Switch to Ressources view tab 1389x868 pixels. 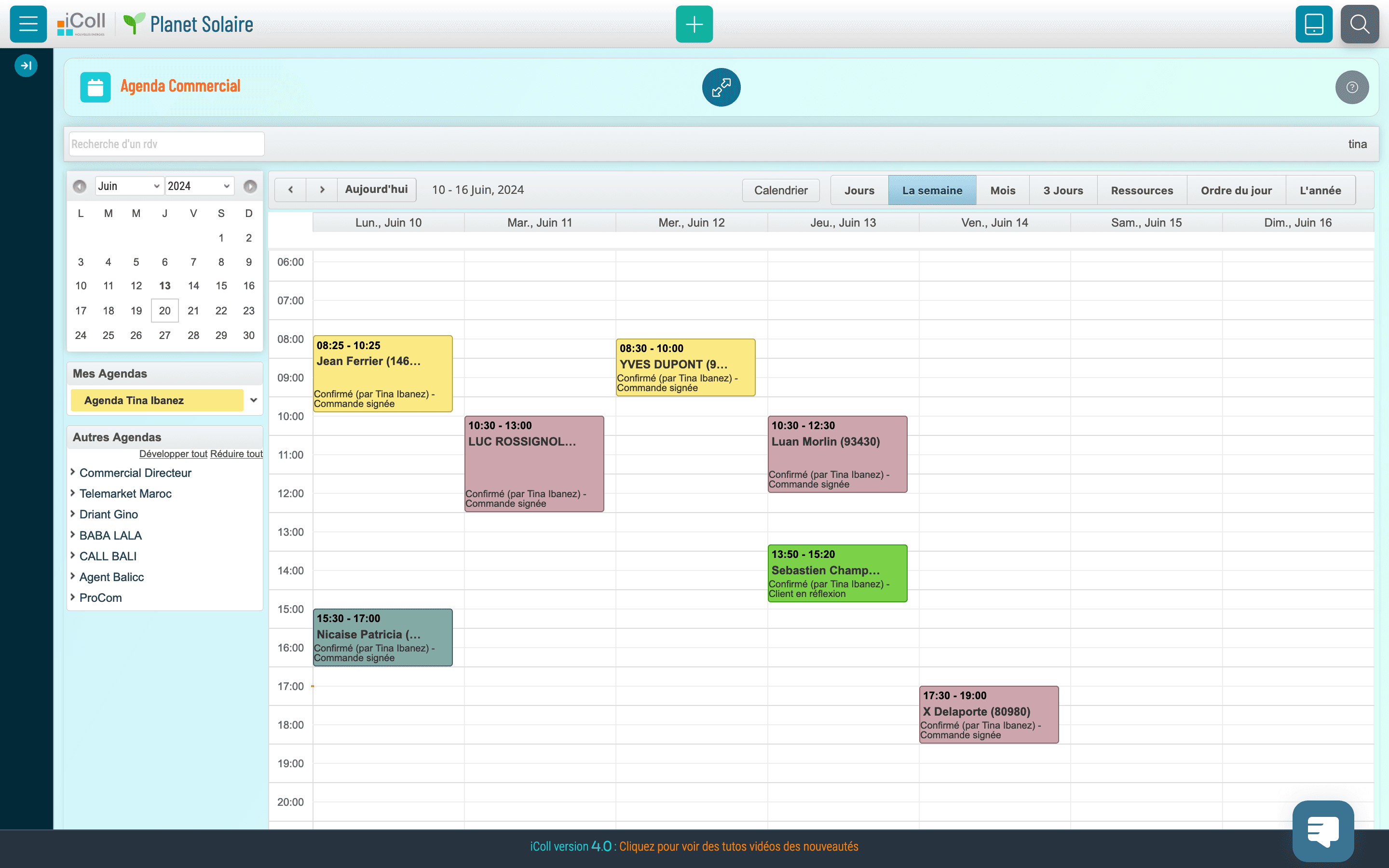click(1142, 190)
